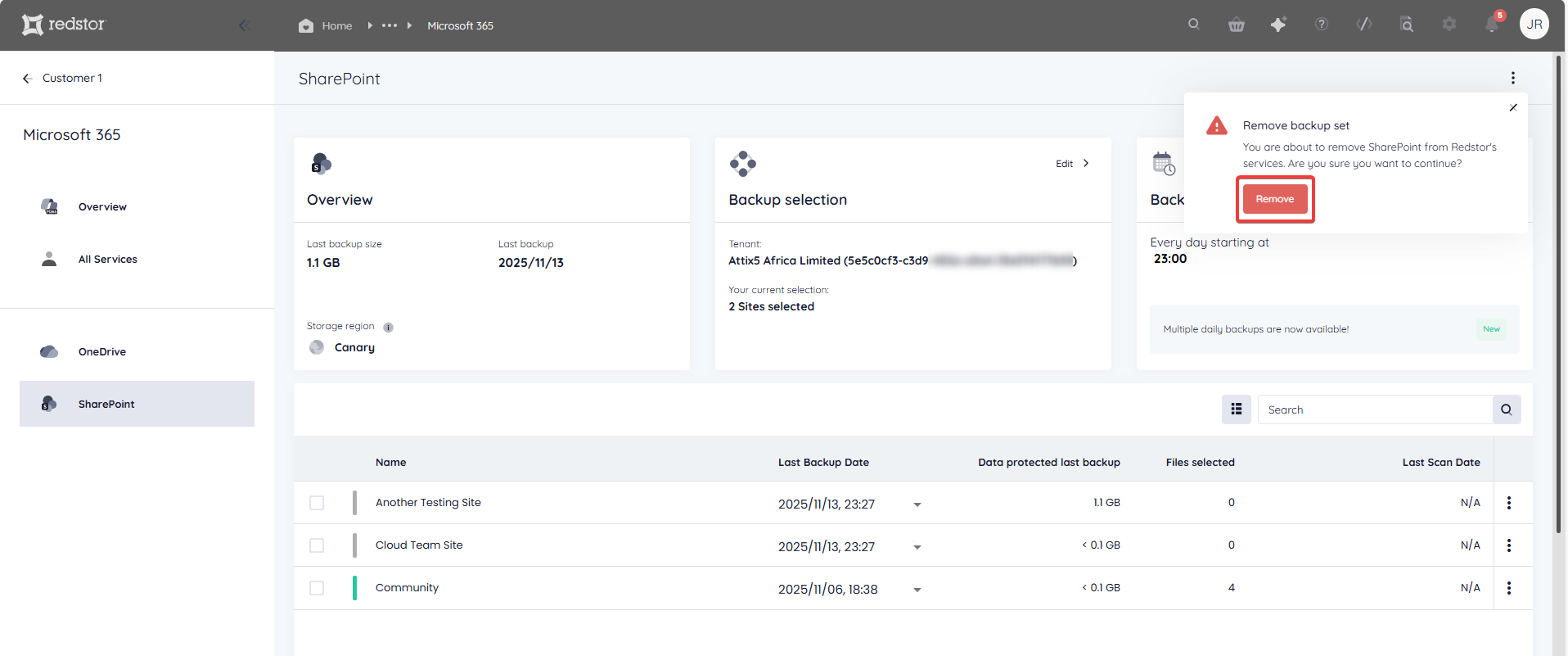Select SharePoint in the sidebar
The image size is (1568, 656).
click(x=137, y=404)
